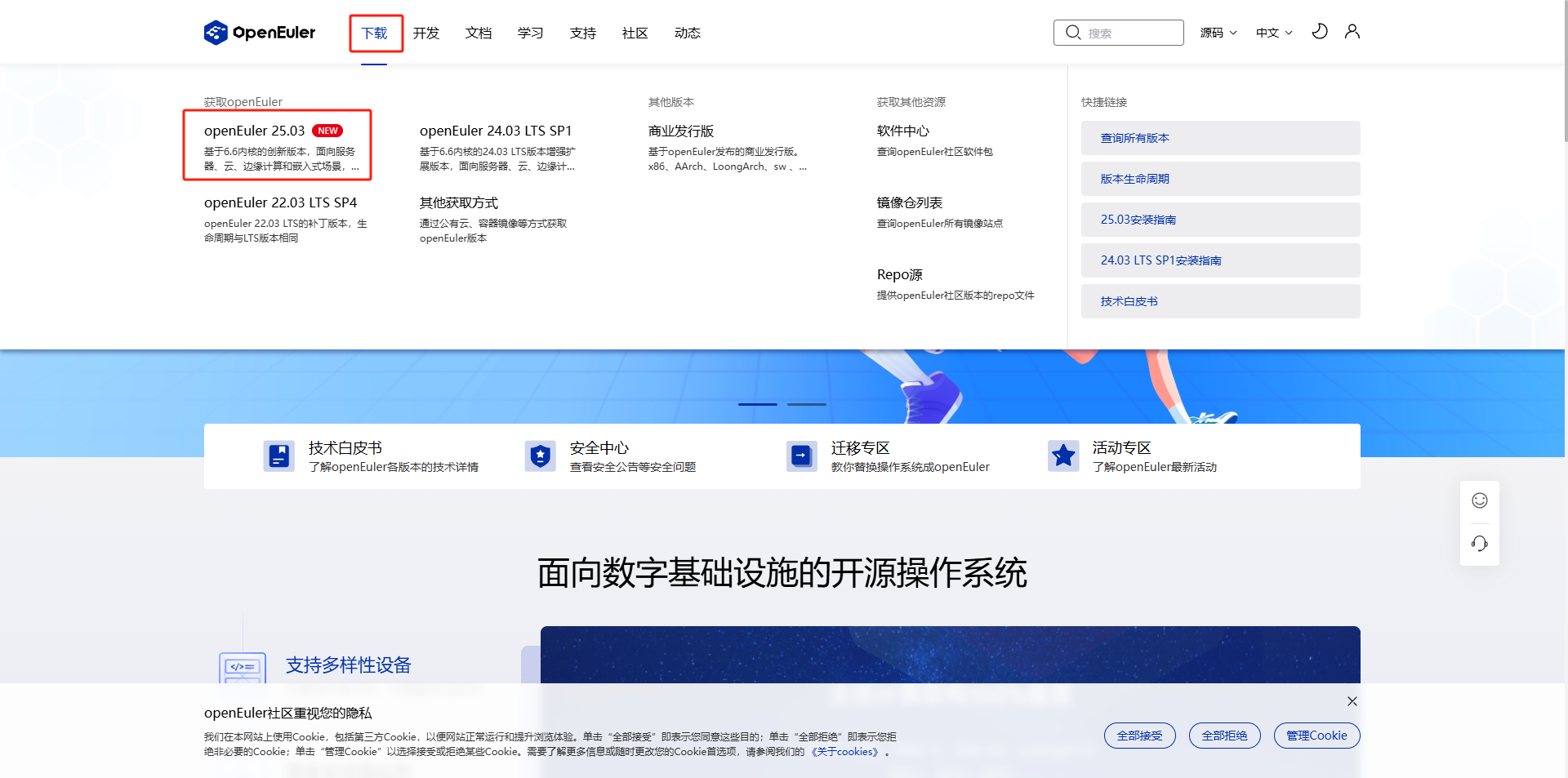Image resolution: width=1568 pixels, height=778 pixels.
Task: Click 25.03安装指南 quick link
Action: (x=1221, y=220)
